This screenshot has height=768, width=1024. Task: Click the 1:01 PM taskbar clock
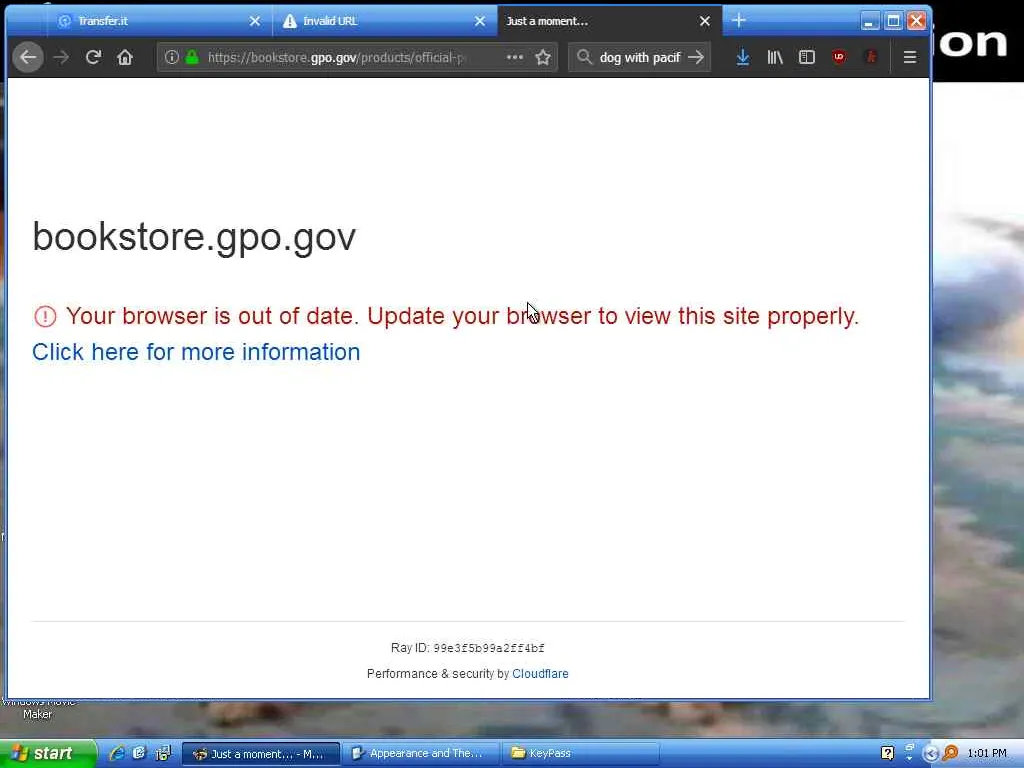tap(987, 754)
